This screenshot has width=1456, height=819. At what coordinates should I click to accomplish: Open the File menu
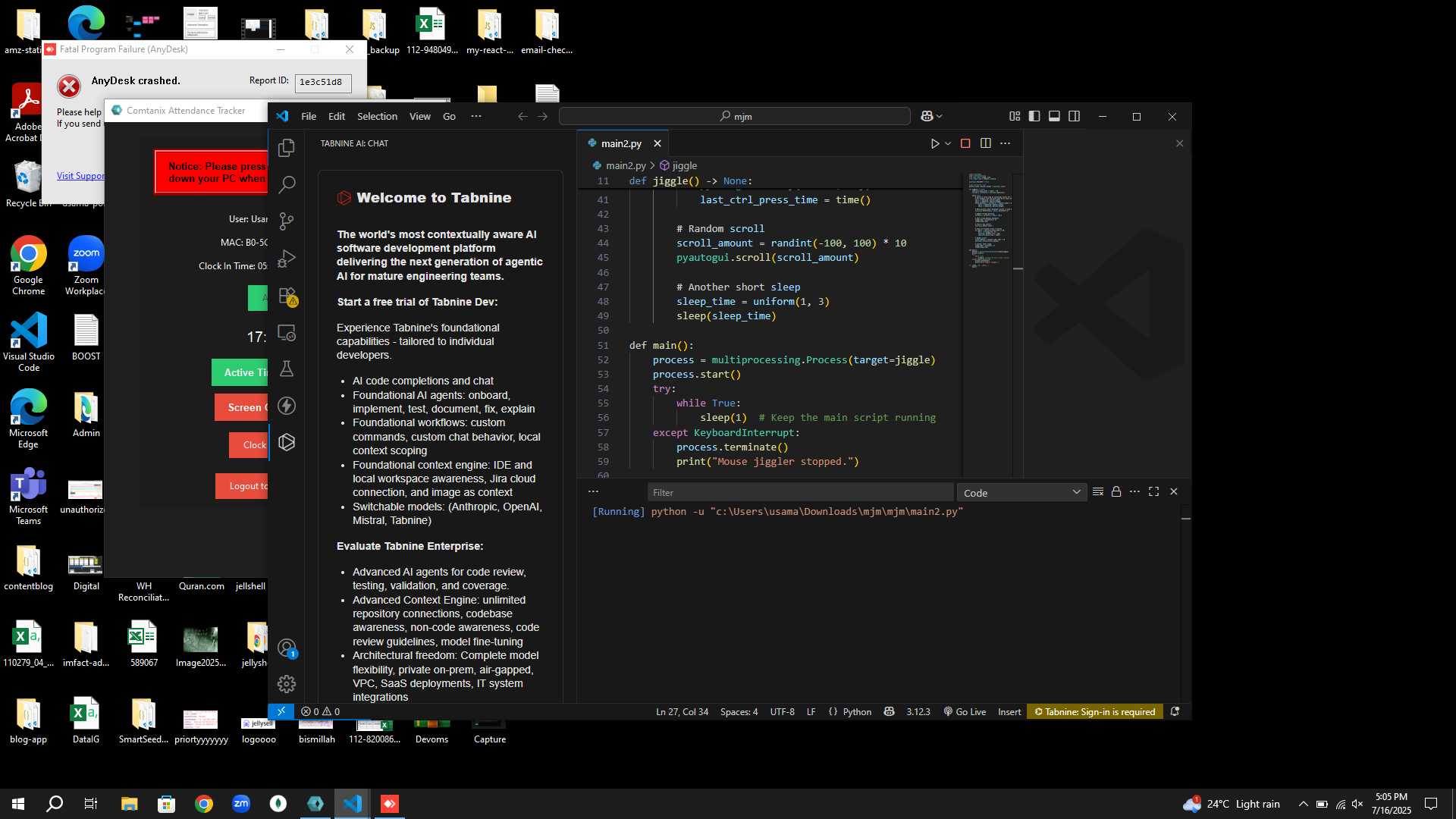(x=309, y=116)
